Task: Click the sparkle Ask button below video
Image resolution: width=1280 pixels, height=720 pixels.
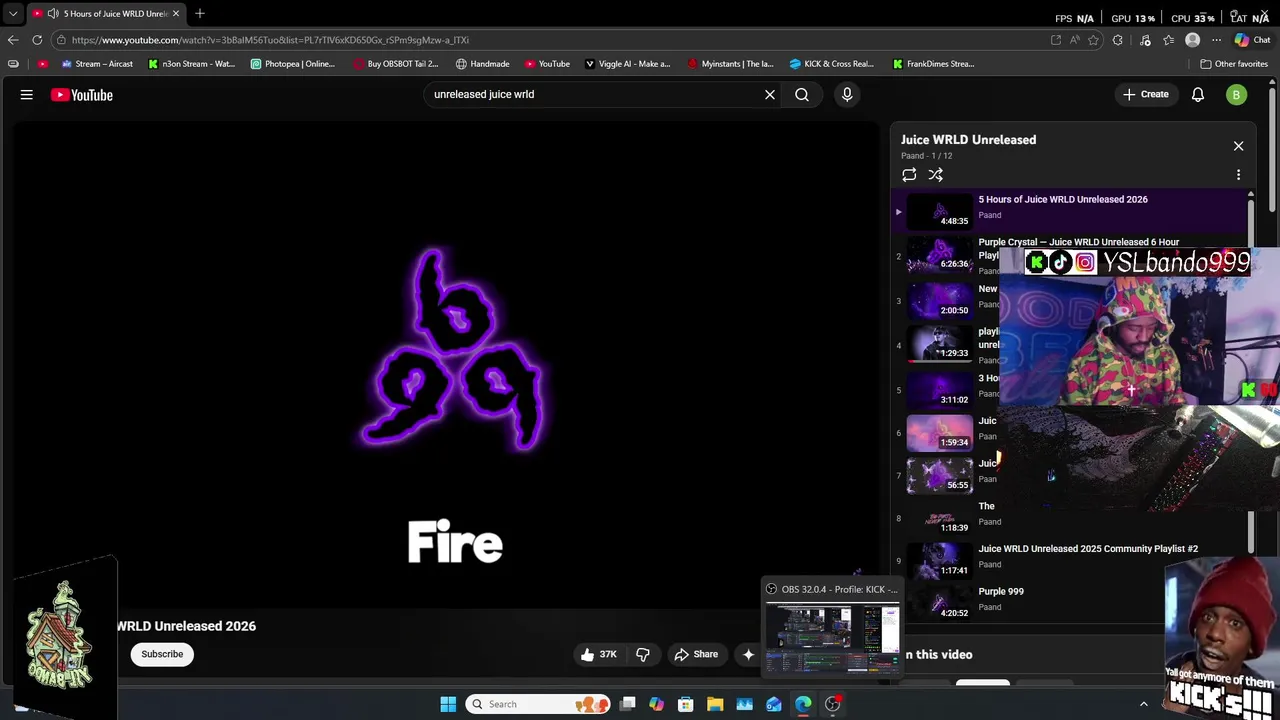Action: click(x=748, y=654)
